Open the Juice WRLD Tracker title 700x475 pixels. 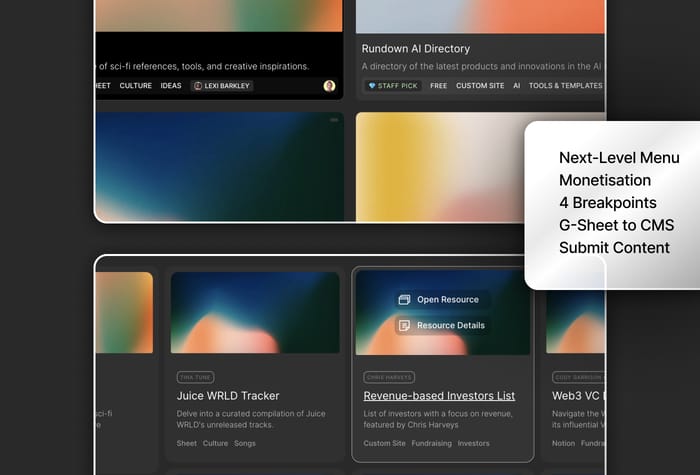pos(228,396)
